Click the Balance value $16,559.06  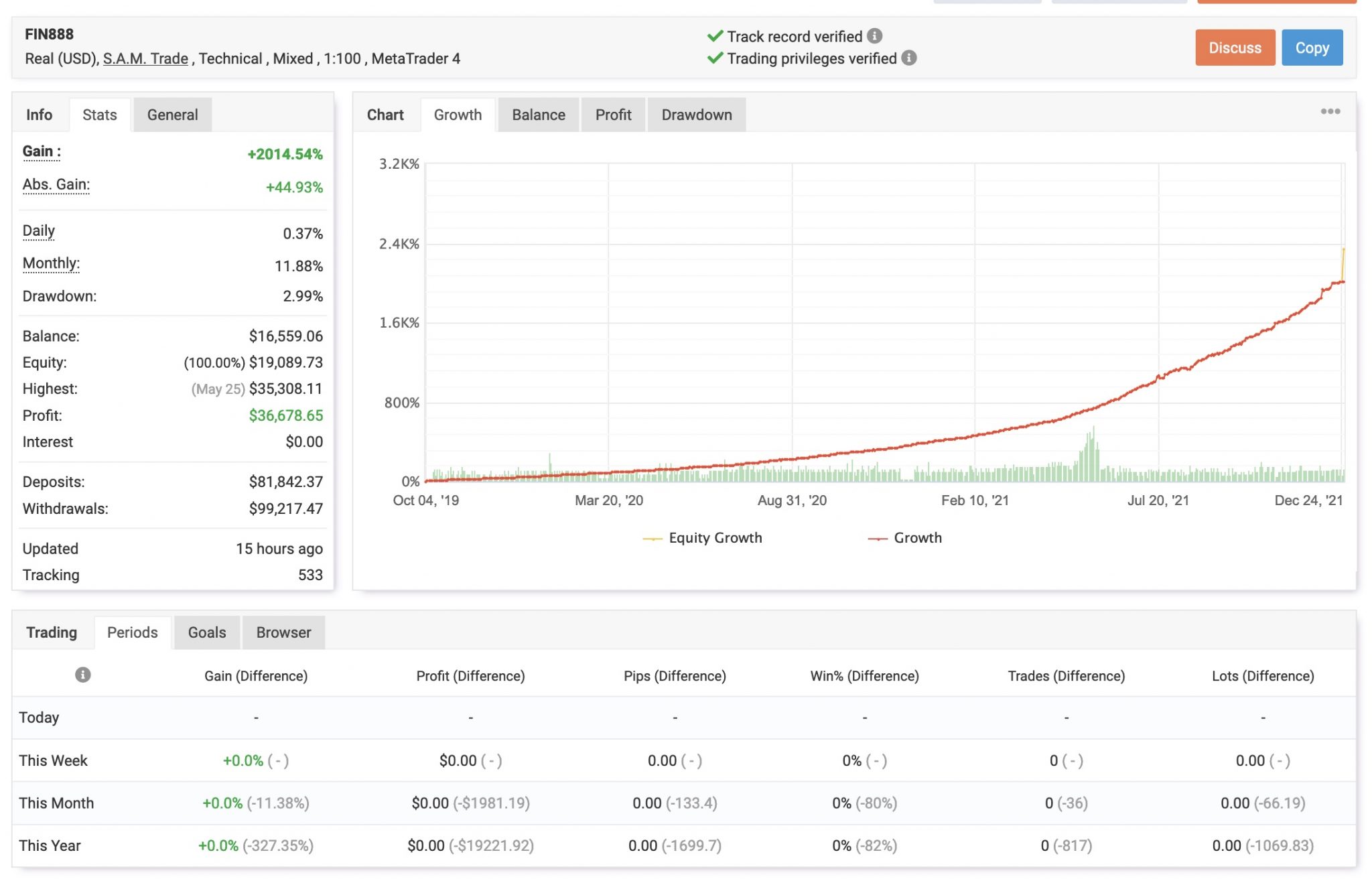click(x=286, y=336)
